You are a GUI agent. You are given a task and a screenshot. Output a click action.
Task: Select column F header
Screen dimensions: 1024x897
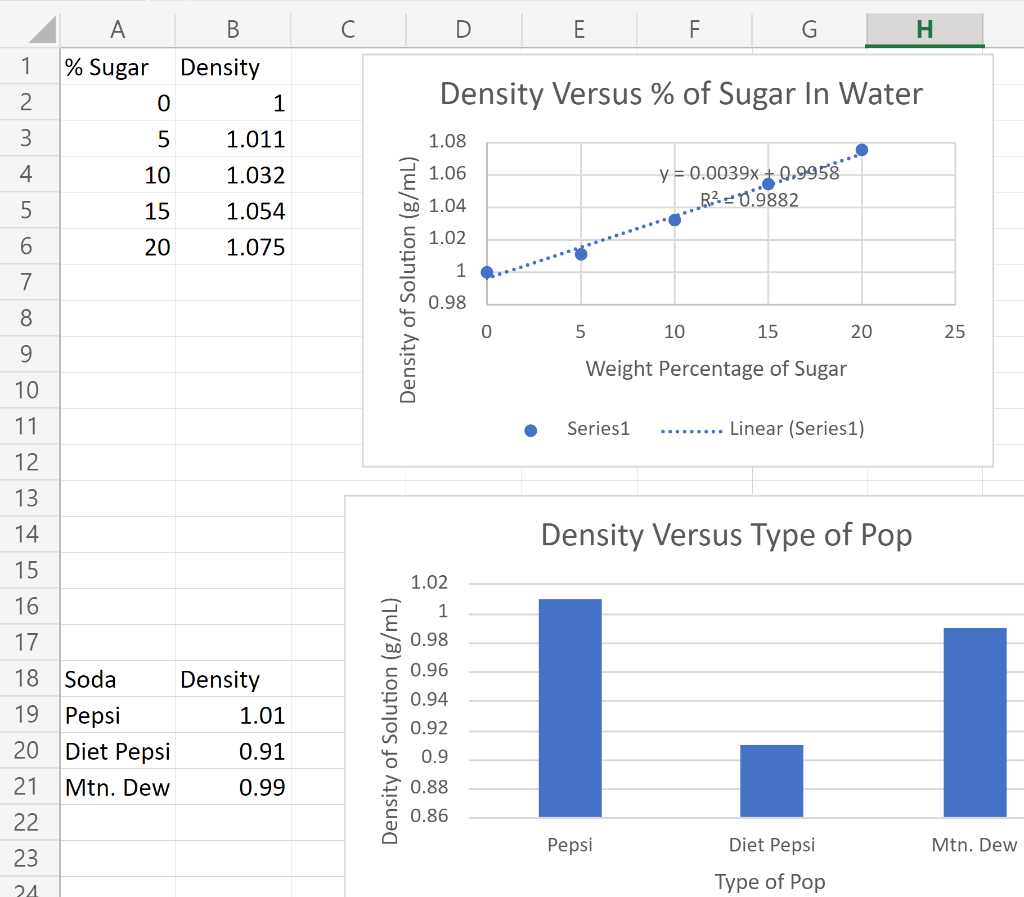point(694,29)
